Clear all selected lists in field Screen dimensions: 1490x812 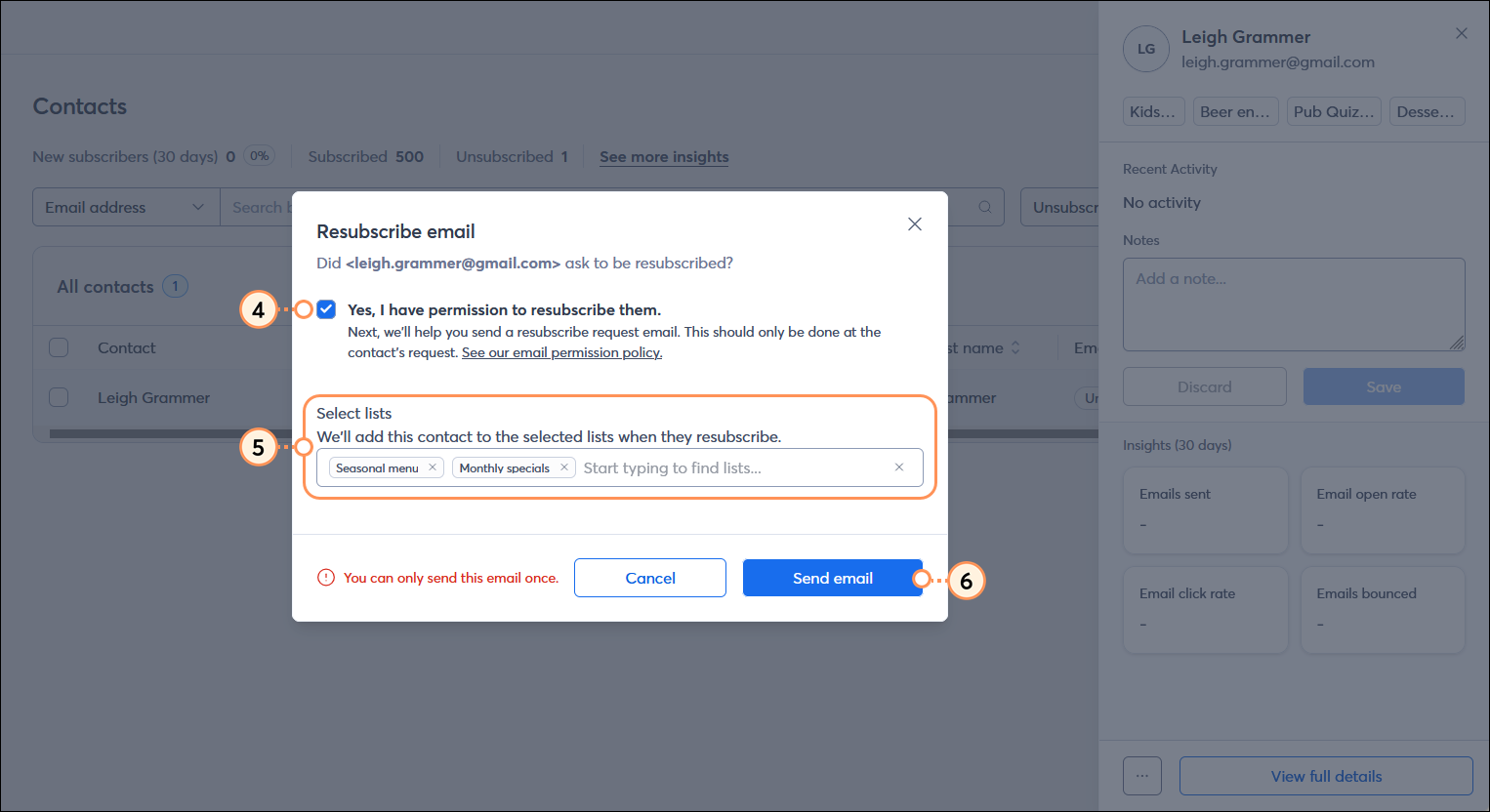click(899, 467)
